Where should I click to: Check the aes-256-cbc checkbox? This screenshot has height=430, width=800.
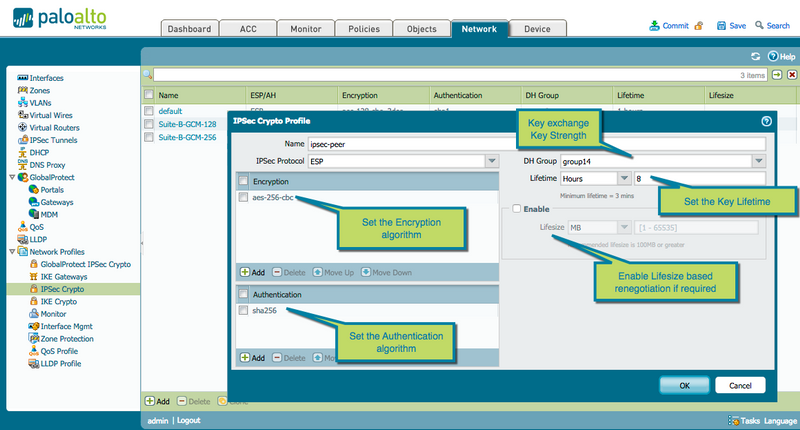243,197
